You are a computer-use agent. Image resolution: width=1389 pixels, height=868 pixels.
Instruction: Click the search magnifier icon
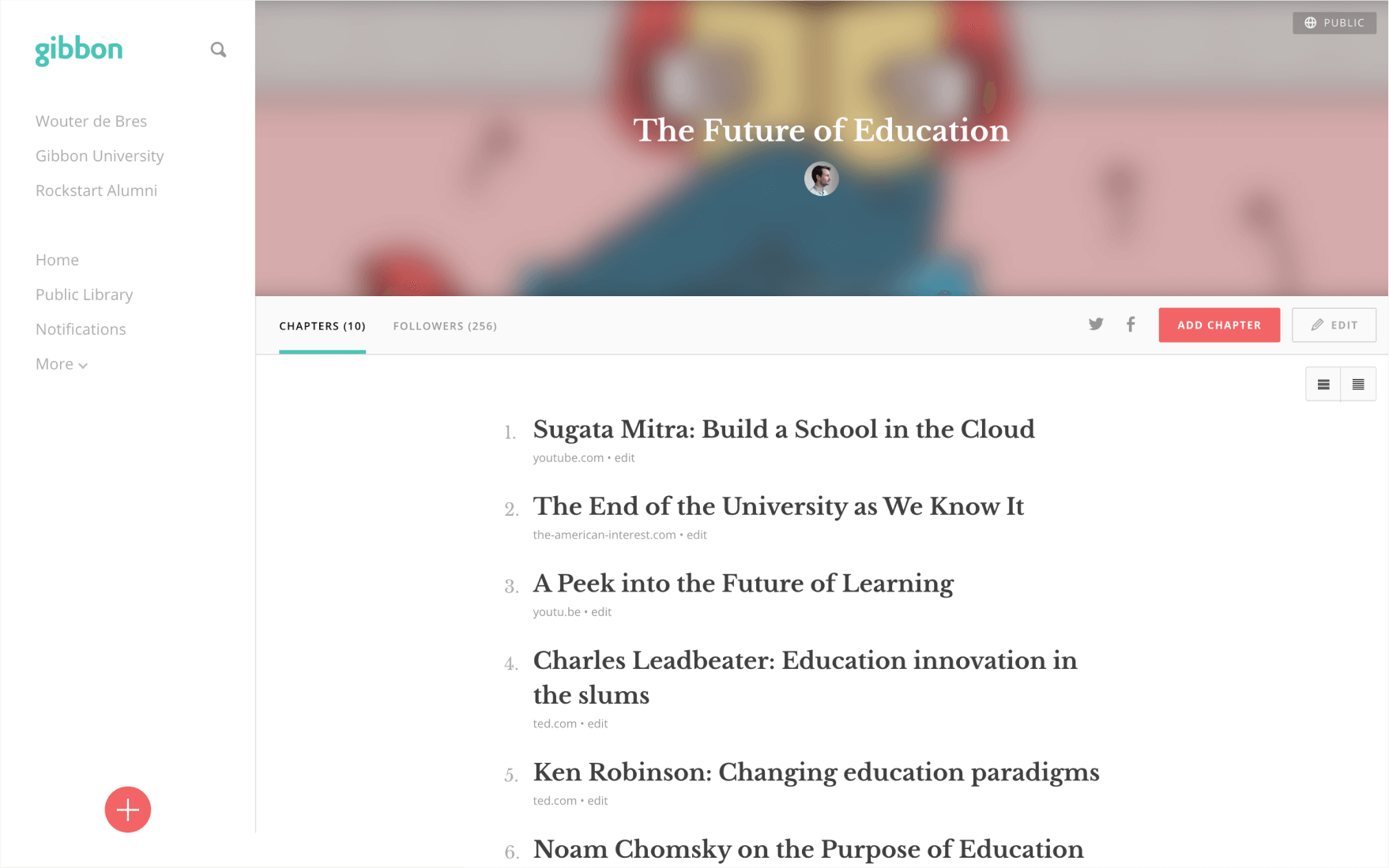218,50
